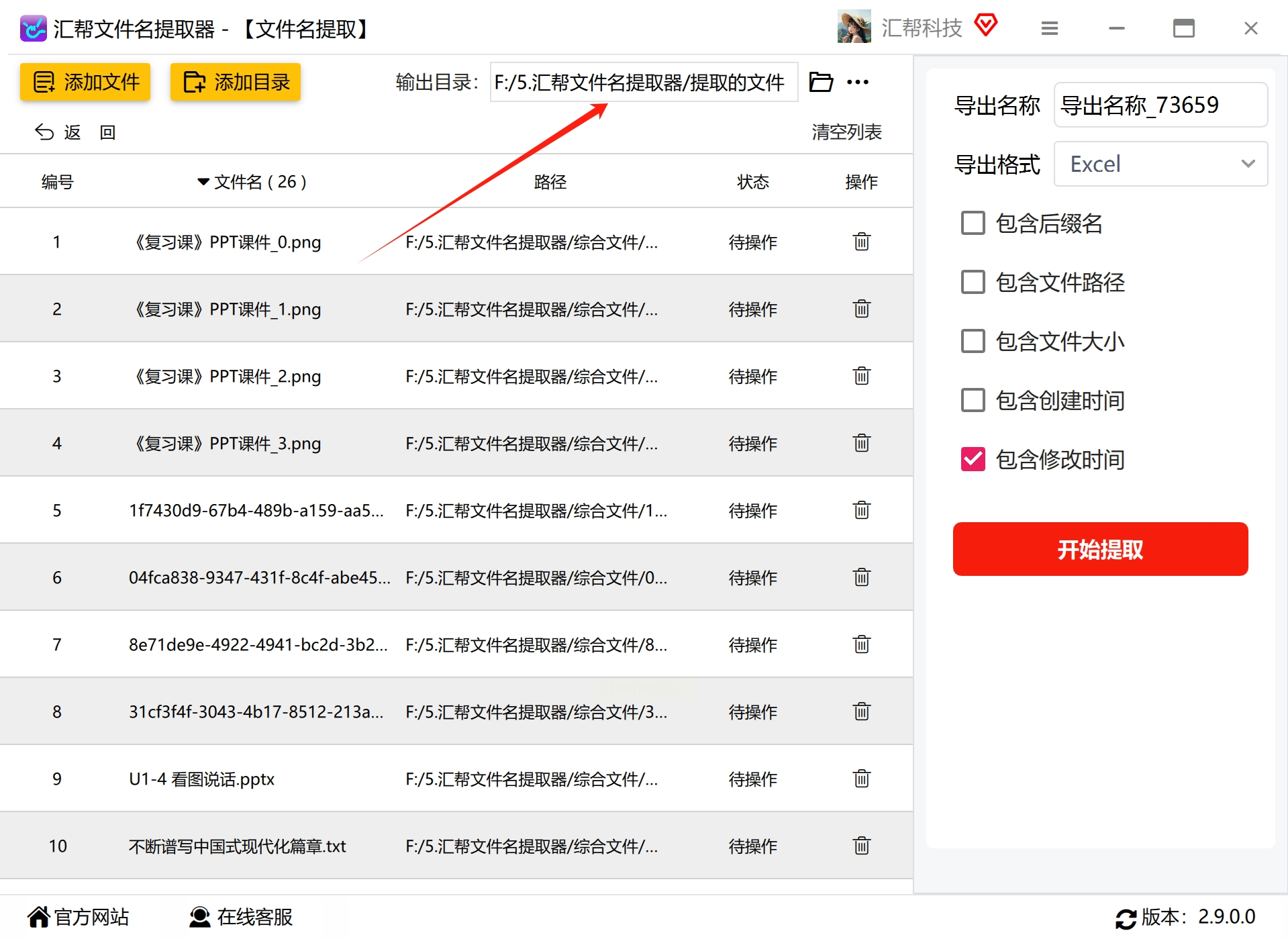This screenshot has height=939, width=1288.
Task: Select file 1f7430d9-67b4-489b-a159-aa5...
Action: (256, 510)
